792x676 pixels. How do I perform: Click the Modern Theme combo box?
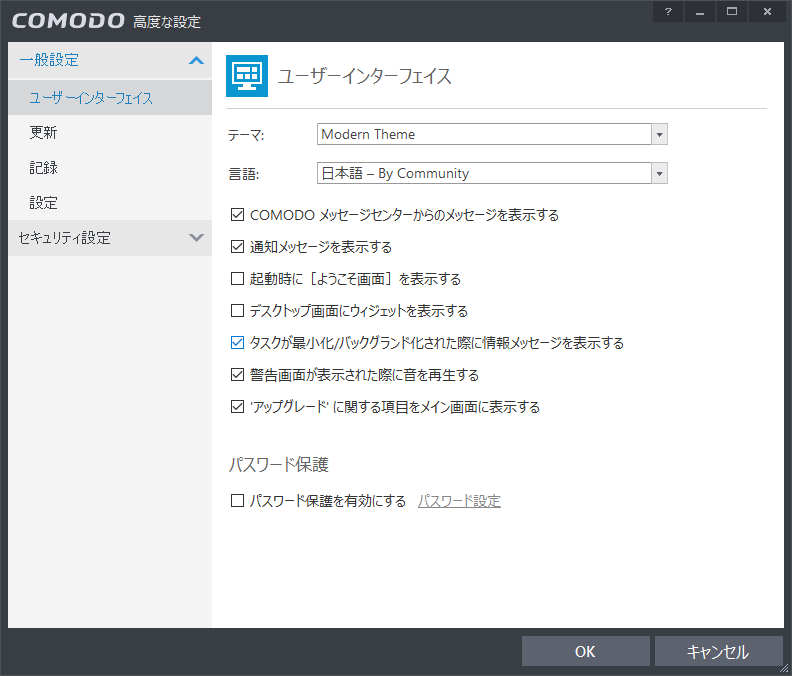pos(492,134)
